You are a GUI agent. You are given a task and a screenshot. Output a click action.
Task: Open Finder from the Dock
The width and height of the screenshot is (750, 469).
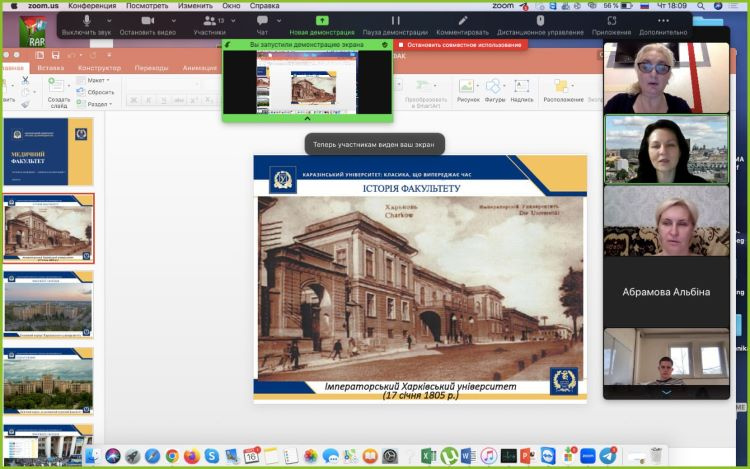92,456
